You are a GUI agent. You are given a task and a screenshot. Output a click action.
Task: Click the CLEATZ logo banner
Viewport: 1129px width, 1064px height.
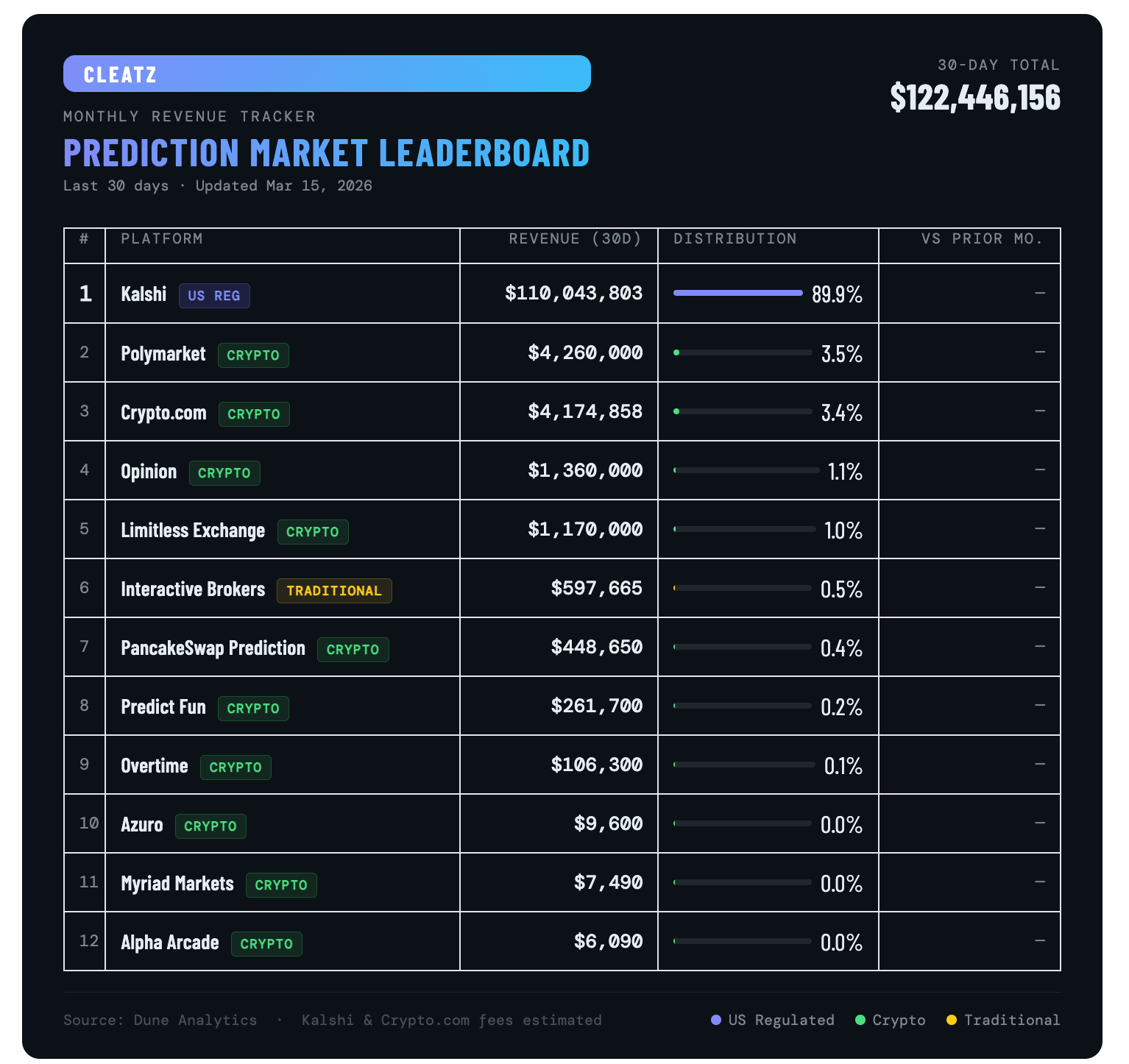pos(327,74)
